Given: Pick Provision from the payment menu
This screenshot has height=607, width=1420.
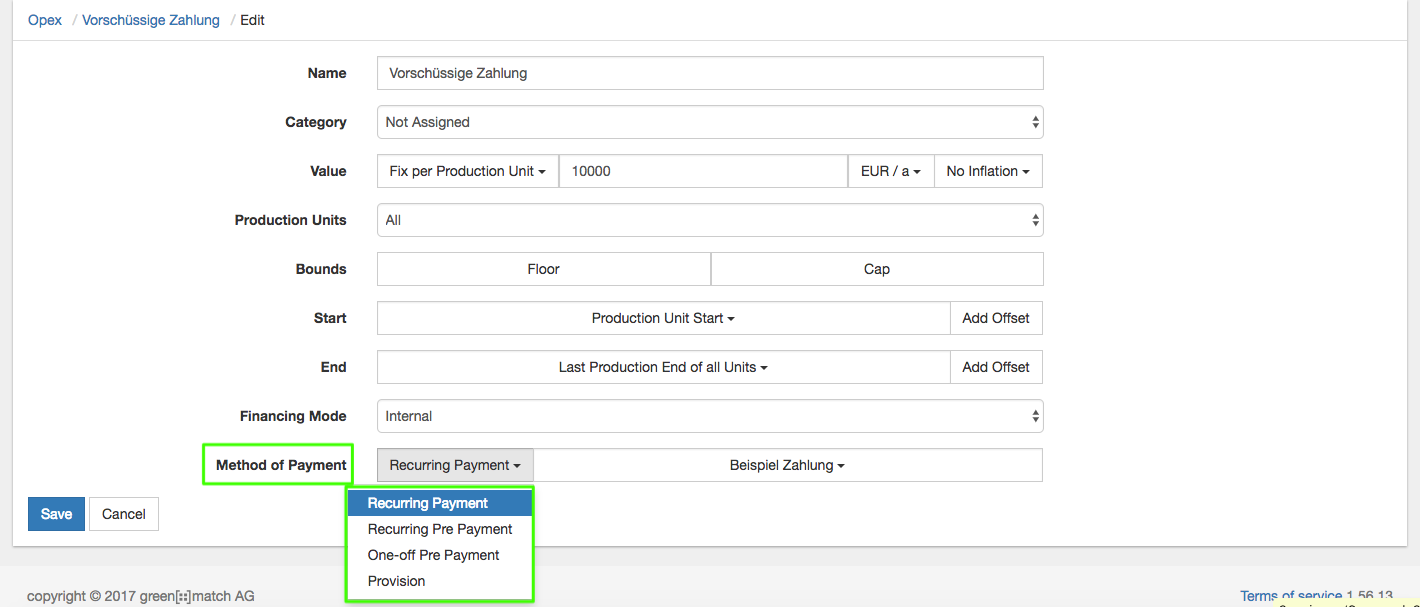Looking at the screenshot, I should (397, 581).
